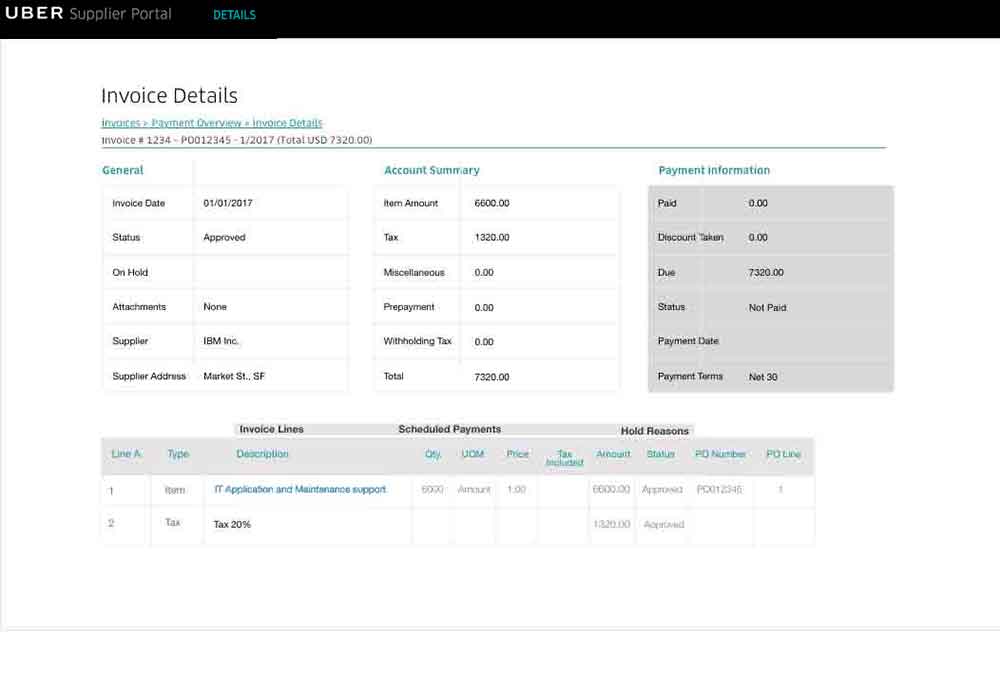
Task: Open the DETAILS menu in header
Action: (234, 15)
